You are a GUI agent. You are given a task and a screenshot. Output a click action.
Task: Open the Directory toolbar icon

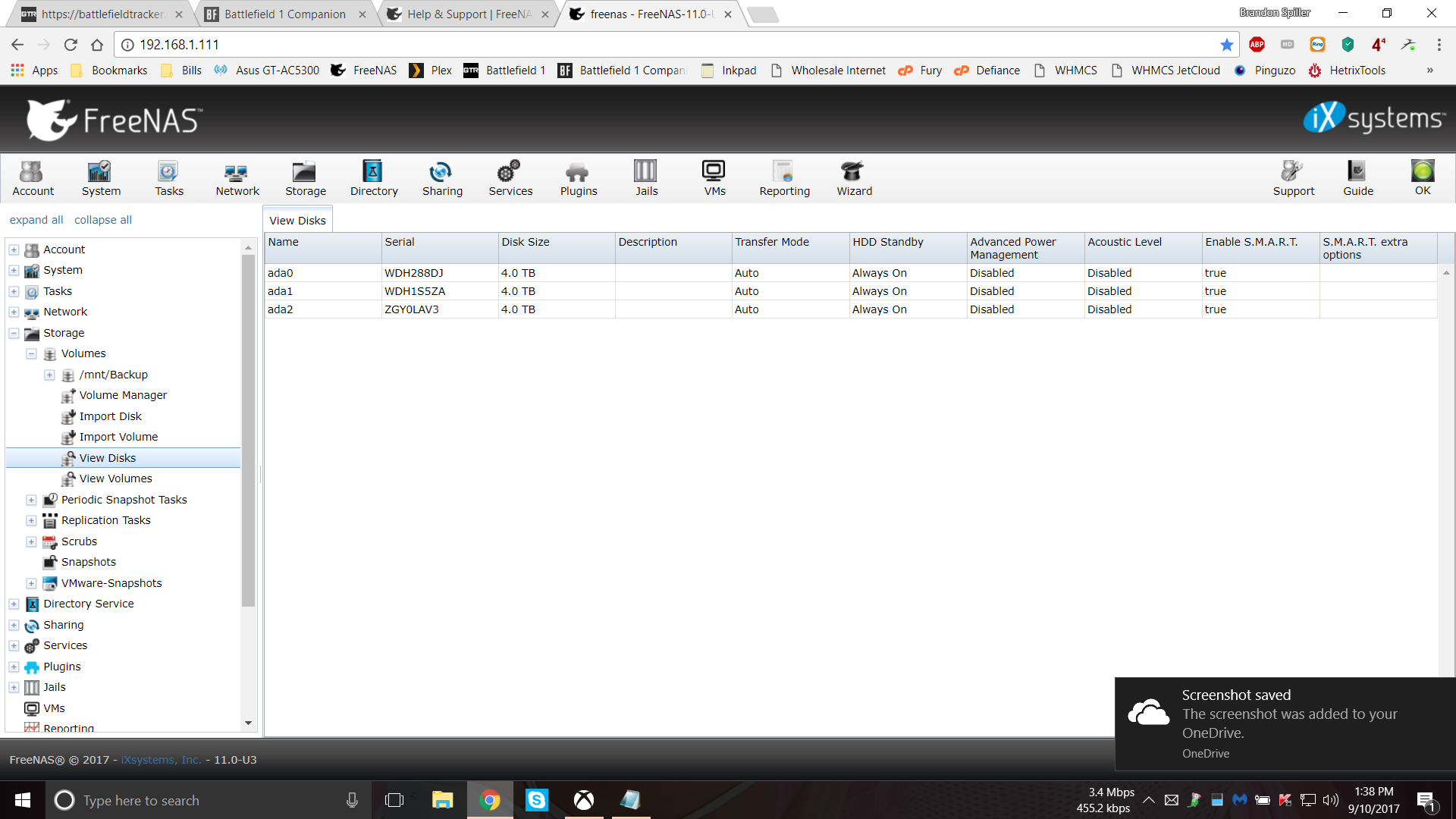click(x=374, y=179)
